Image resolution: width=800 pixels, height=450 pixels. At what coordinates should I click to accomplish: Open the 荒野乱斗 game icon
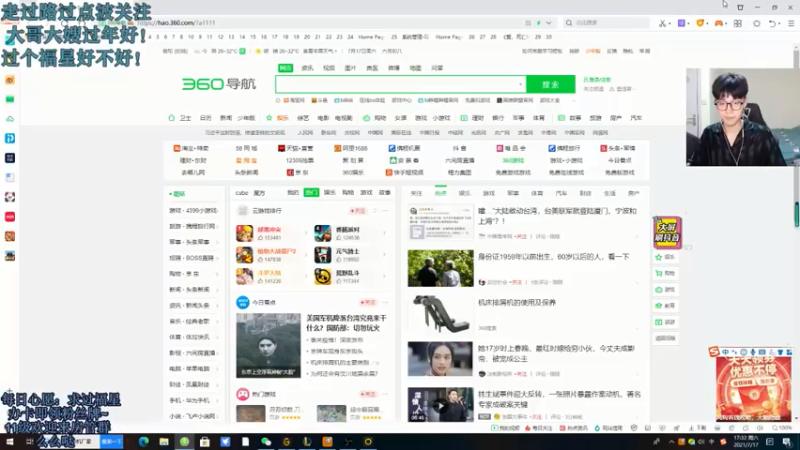pyautogui.click(x=322, y=277)
